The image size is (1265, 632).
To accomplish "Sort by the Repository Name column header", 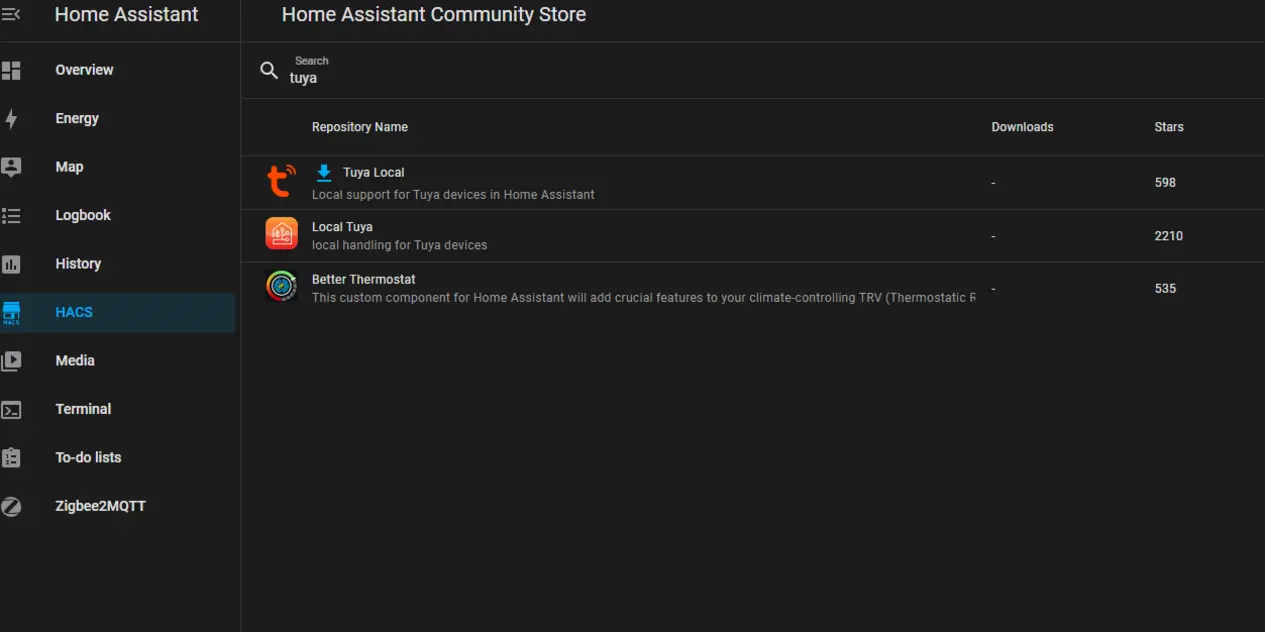I will point(360,127).
